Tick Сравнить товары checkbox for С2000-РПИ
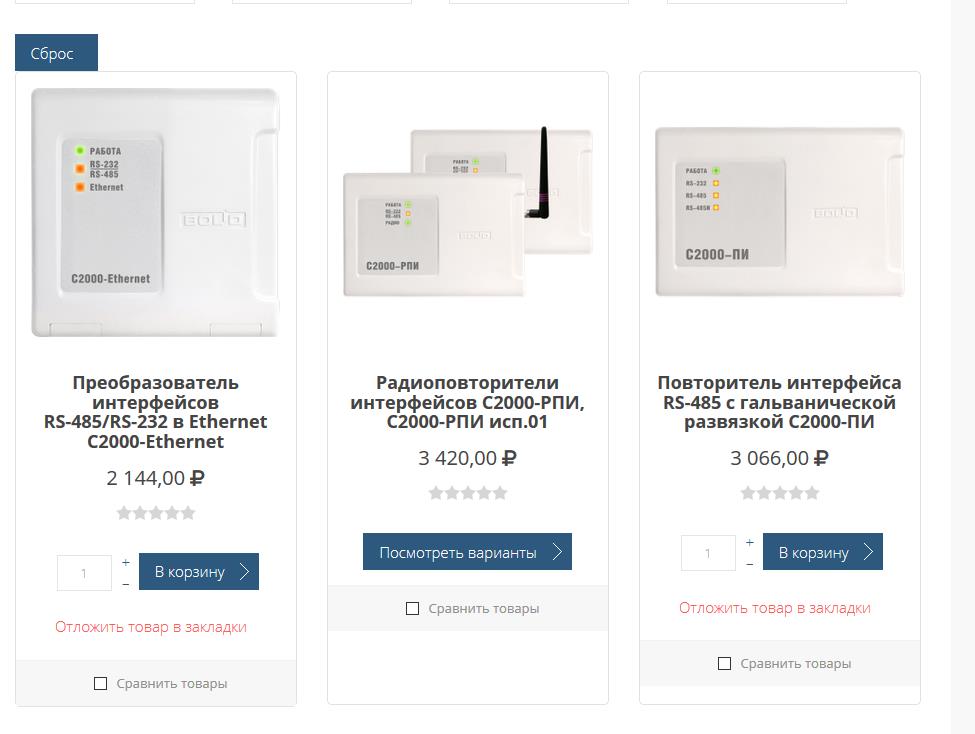This screenshot has height=734, width=975. pos(412,608)
